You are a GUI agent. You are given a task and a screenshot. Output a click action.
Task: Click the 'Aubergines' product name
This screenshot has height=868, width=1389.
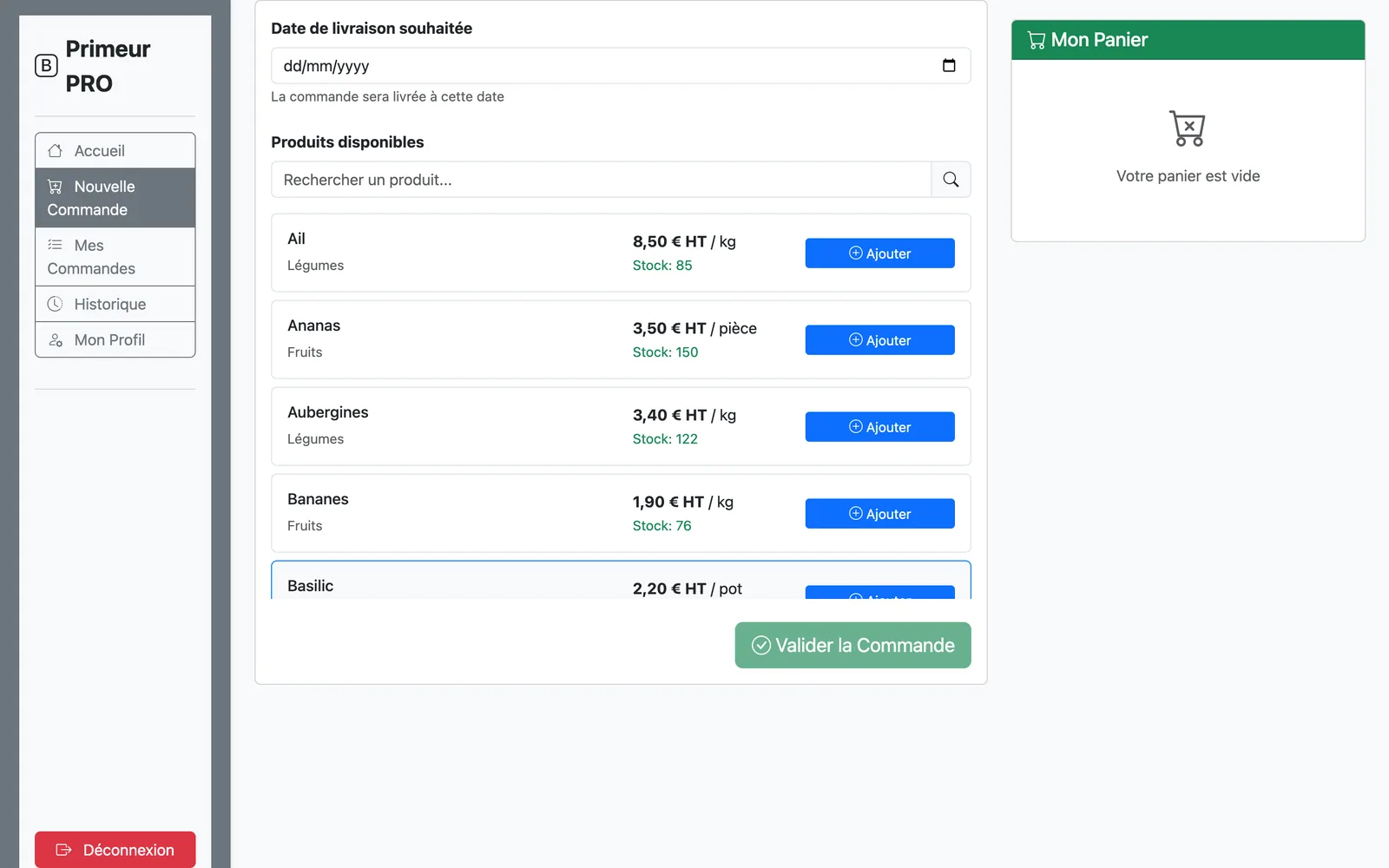tap(327, 412)
